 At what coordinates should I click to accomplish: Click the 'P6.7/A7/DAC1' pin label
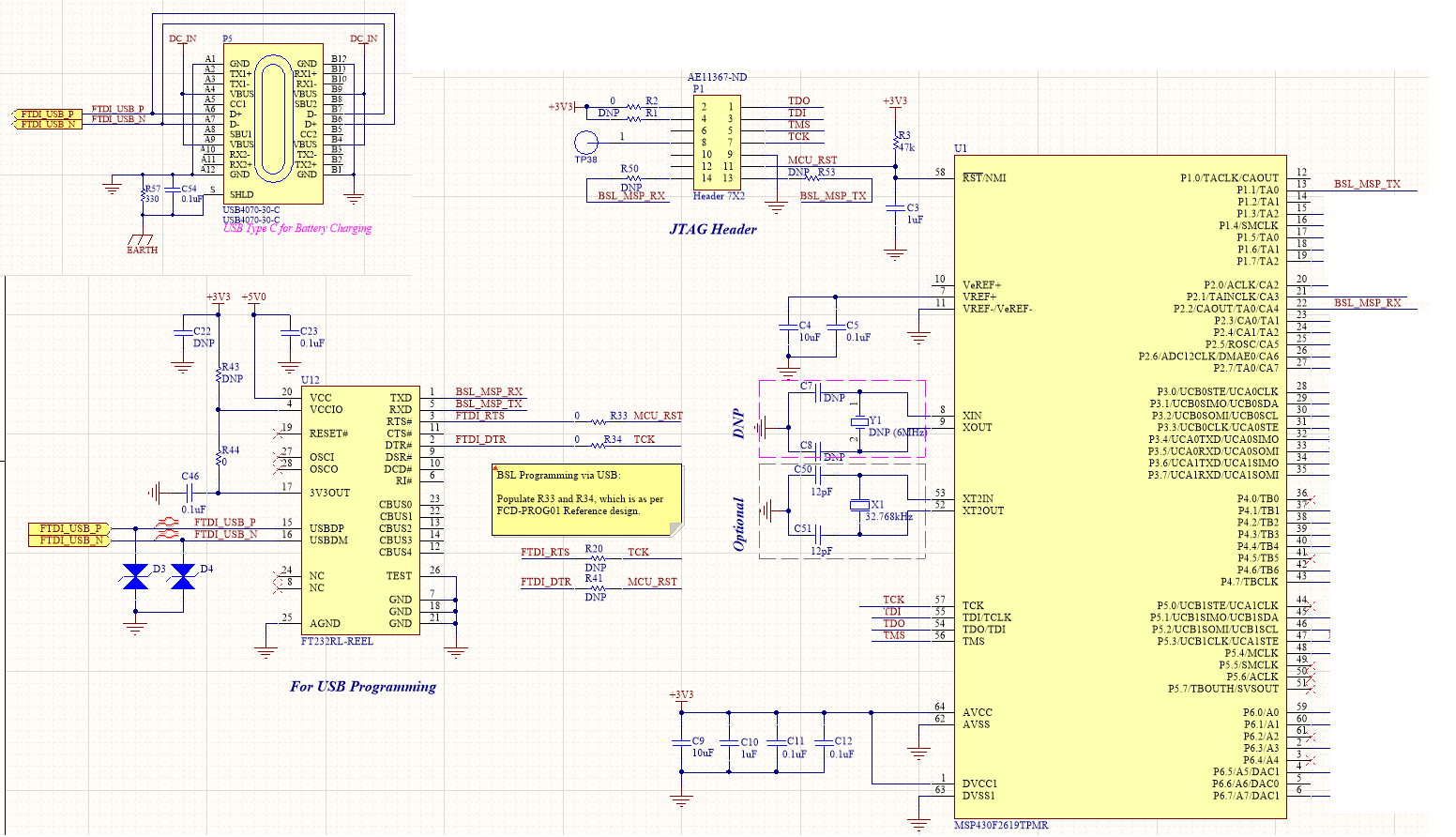(1246, 796)
